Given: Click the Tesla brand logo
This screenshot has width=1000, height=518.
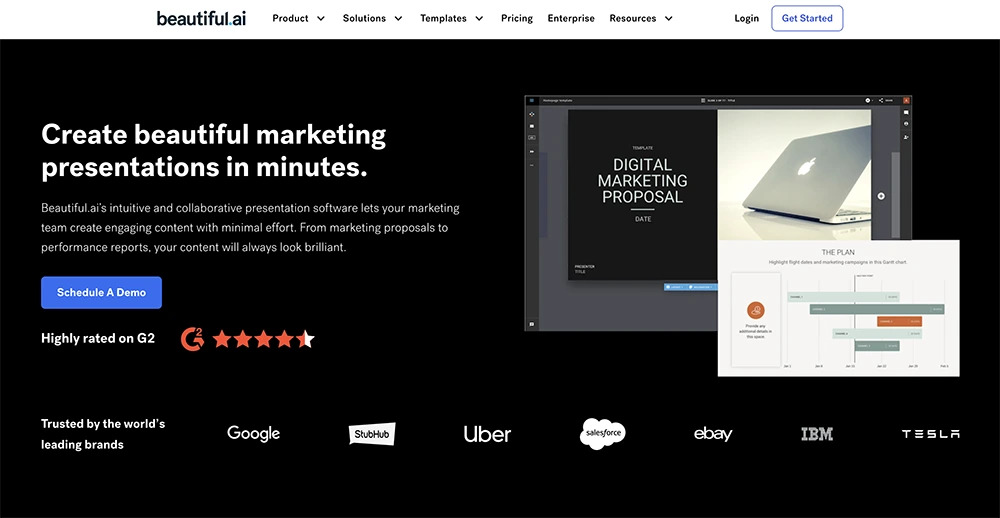Looking at the screenshot, I should coord(930,434).
